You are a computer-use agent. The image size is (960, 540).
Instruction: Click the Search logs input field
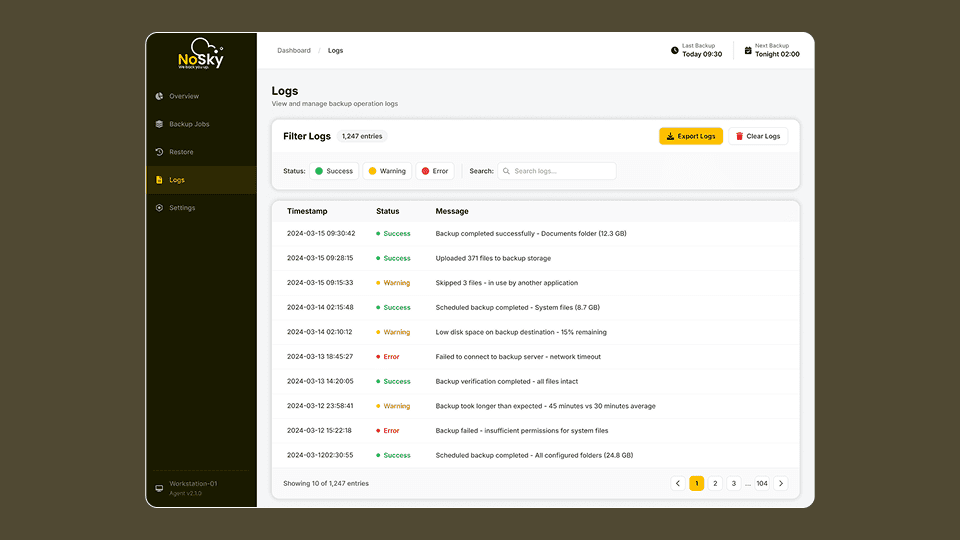pos(560,171)
